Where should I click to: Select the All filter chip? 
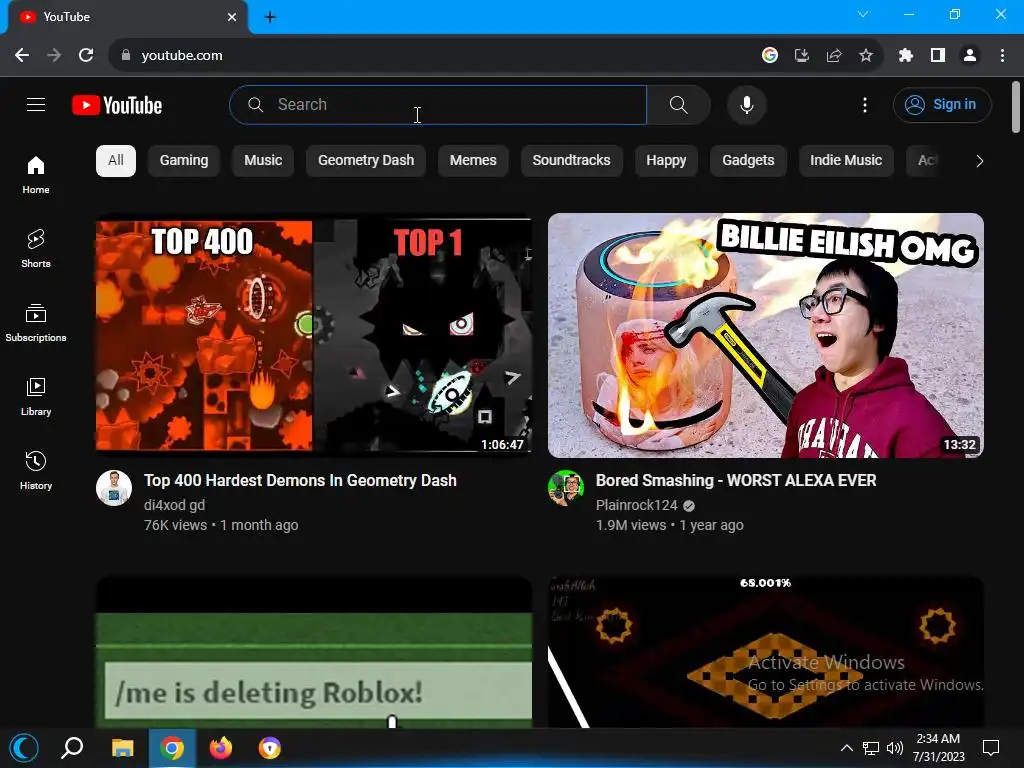(x=116, y=161)
